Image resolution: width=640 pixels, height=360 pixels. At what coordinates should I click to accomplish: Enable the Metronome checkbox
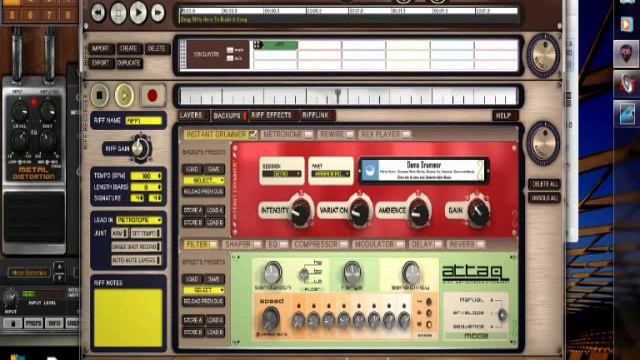click(x=309, y=134)
